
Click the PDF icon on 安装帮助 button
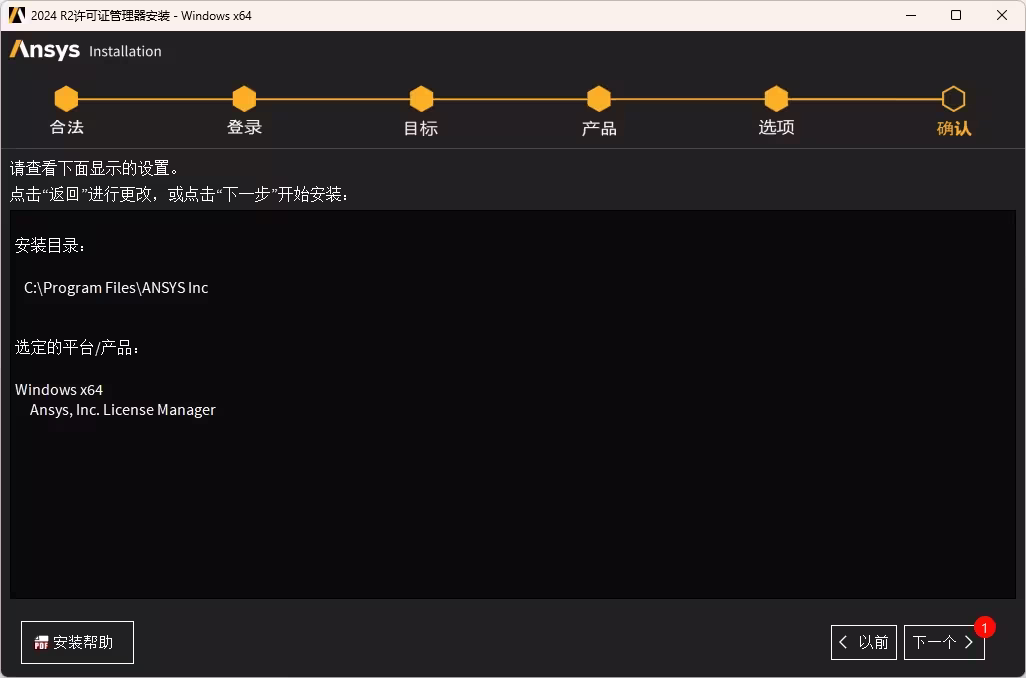tap(41, 643)
